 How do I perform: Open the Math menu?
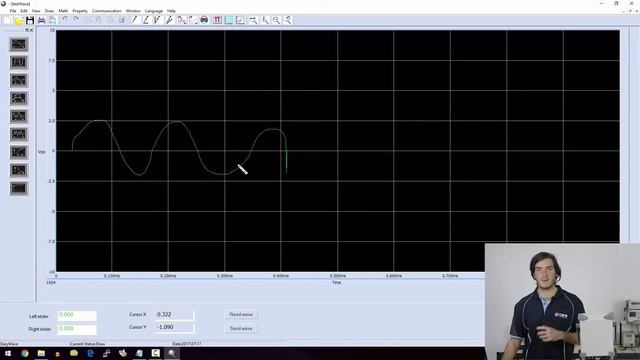63,11
